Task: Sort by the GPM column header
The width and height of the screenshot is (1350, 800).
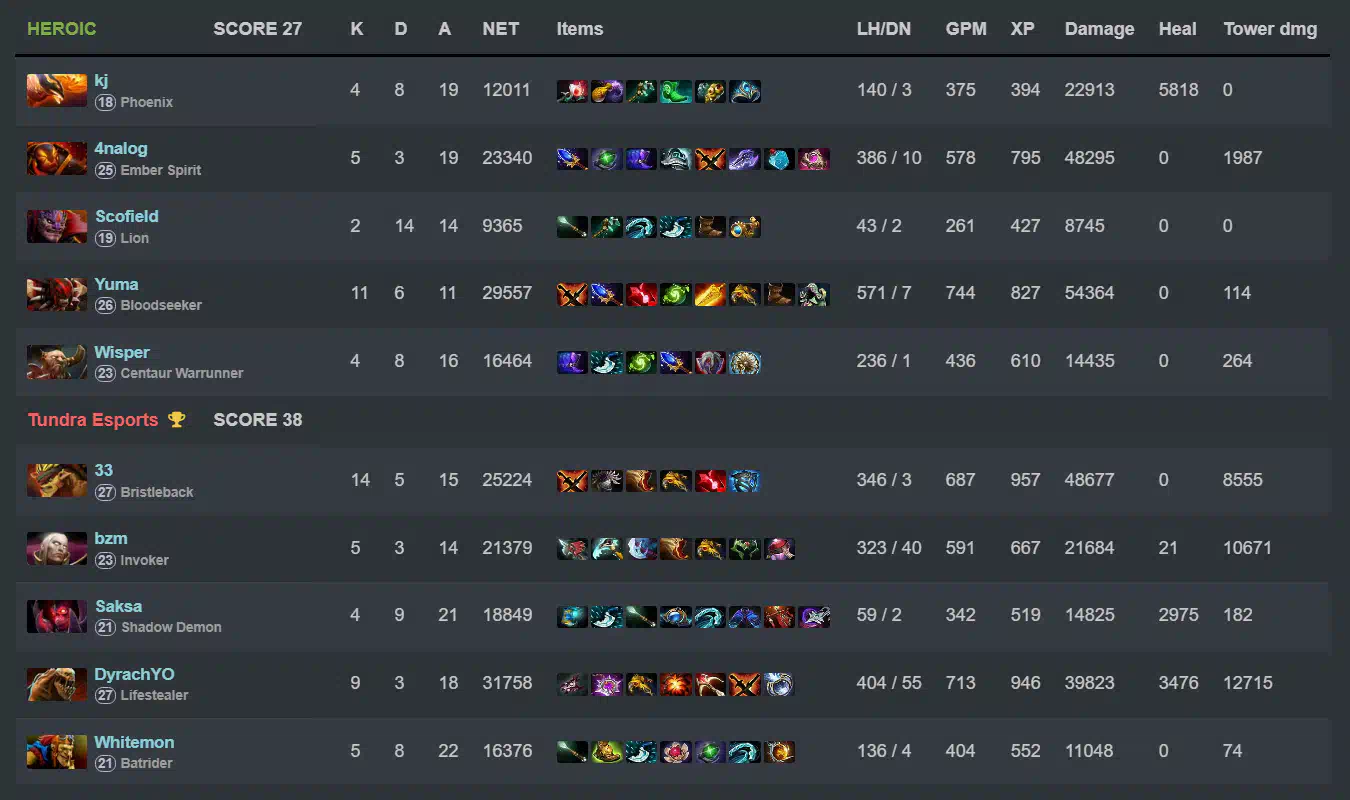Action: pos(966,29)
